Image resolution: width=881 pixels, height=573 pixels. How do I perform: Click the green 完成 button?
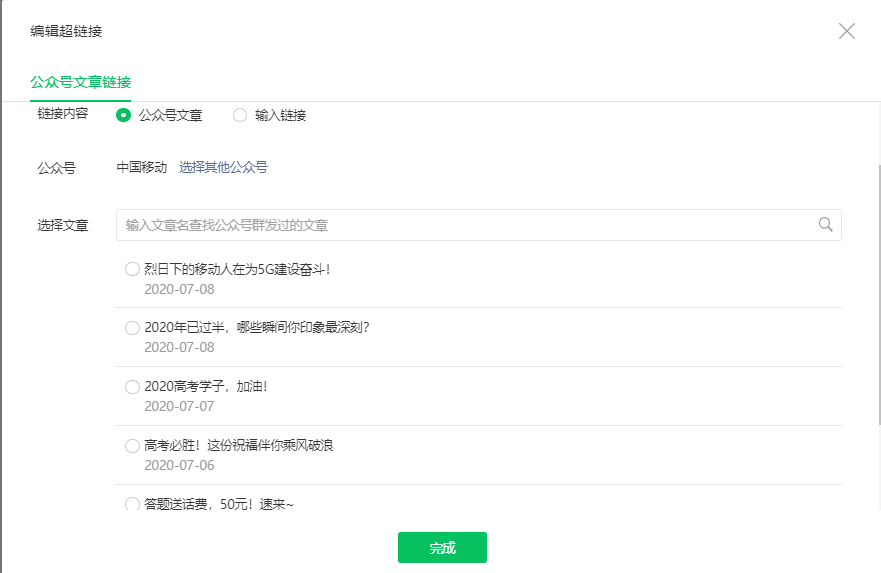[442, 547]
